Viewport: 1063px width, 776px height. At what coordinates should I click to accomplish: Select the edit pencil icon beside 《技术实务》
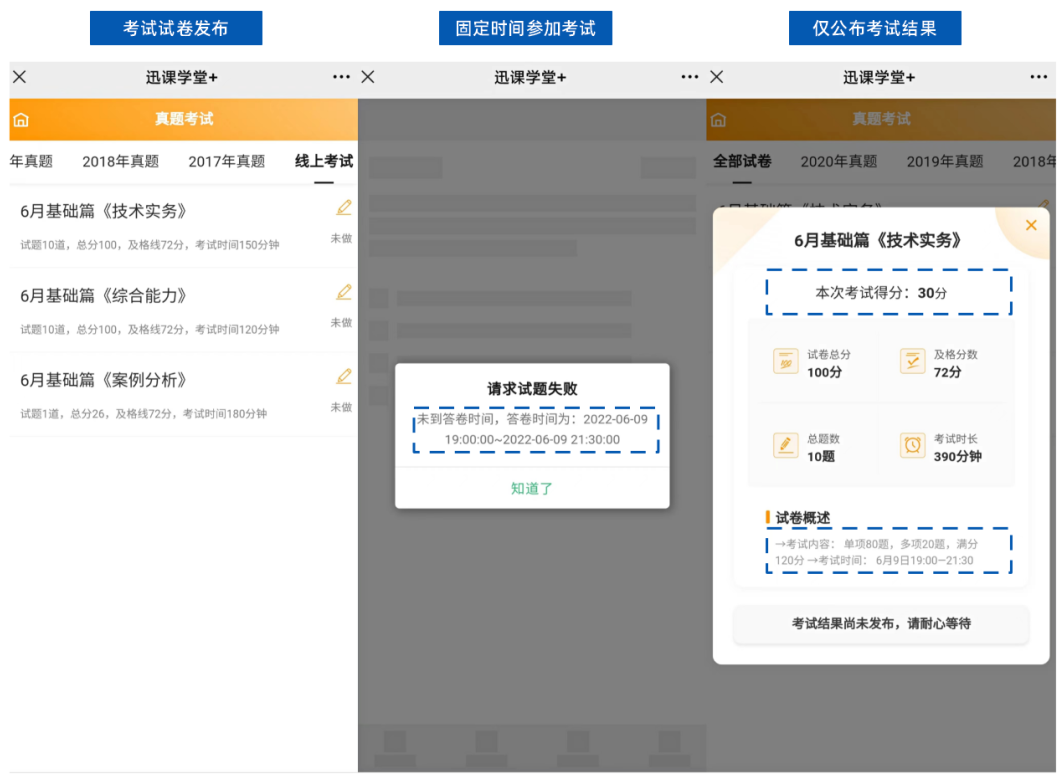343,206
